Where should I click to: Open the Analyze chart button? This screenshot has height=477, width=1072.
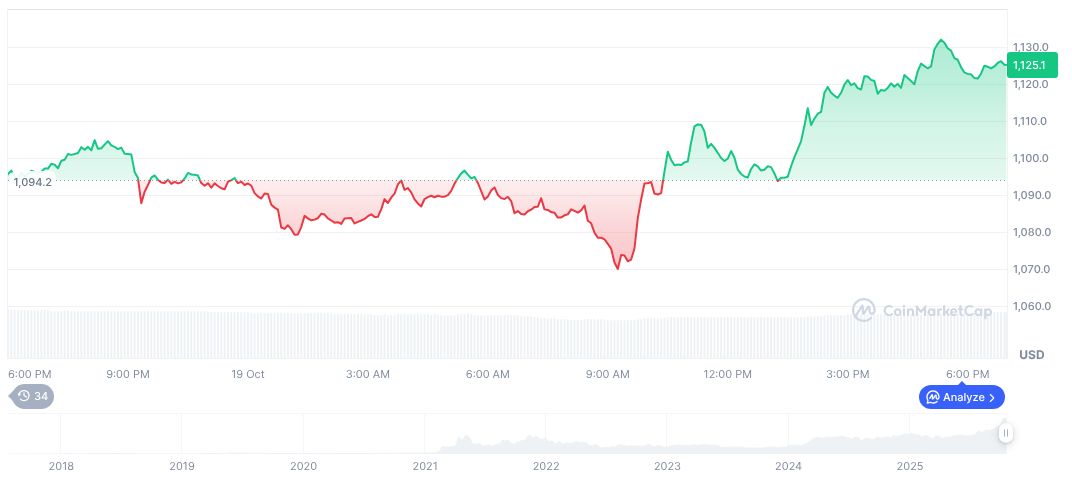click(961, 397)
